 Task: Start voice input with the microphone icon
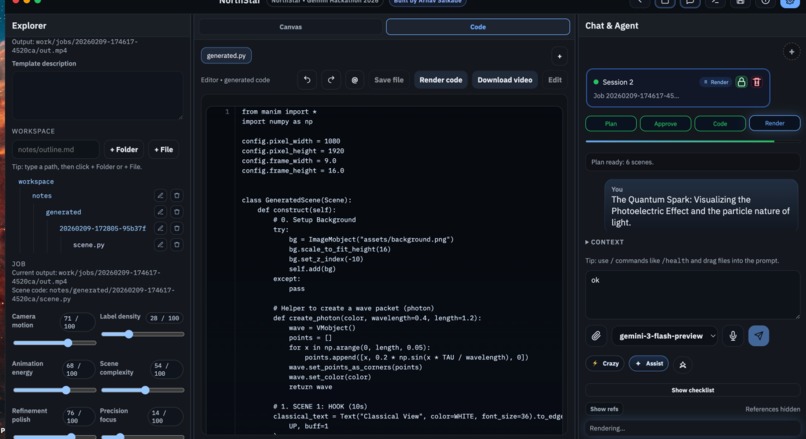click(733, 336)
